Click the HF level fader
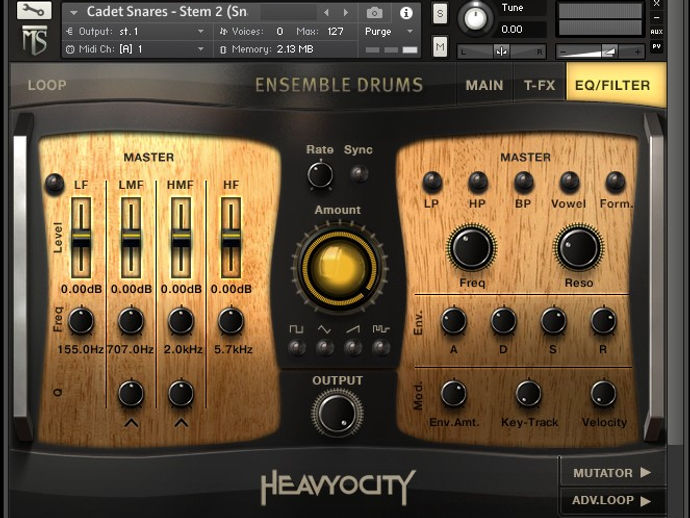The height and width of the screenshot is (518, 690). click(x=231, y=238)
